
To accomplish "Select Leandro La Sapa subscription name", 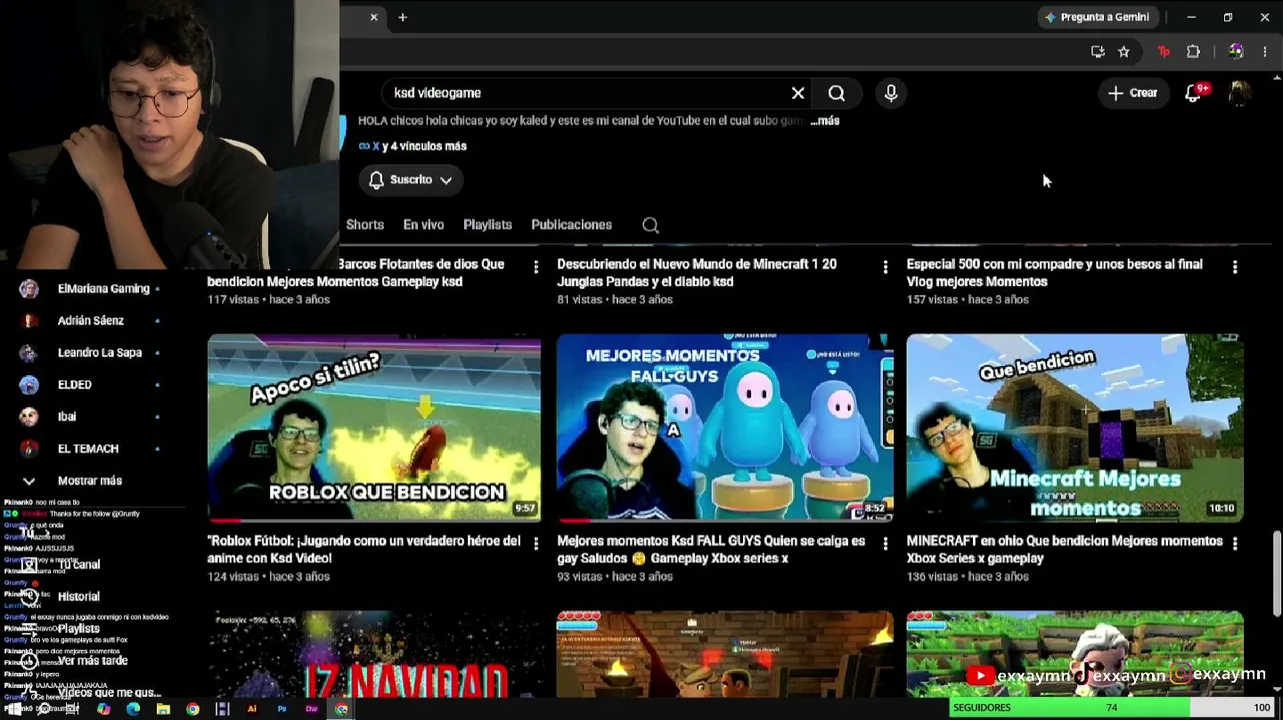I will click(100, 353).
